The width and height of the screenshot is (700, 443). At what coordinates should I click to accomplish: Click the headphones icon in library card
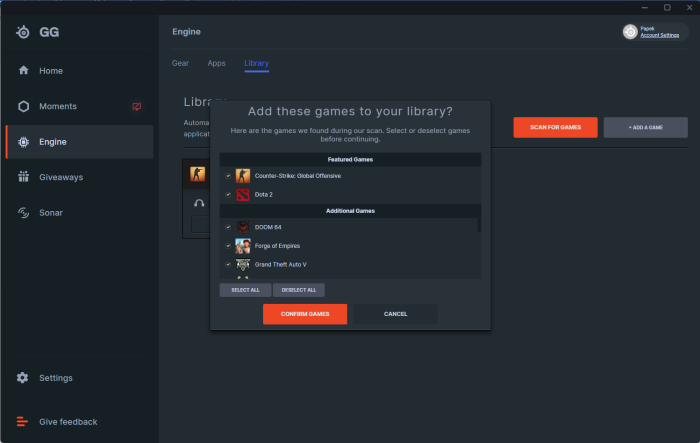[x=199, y=203]
